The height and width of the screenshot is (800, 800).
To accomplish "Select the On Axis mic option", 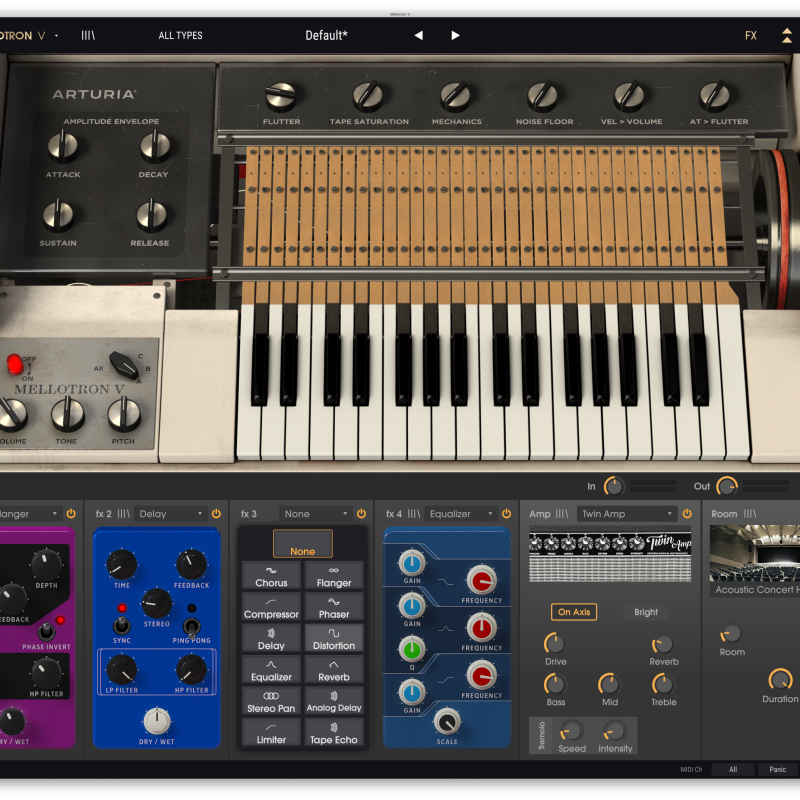I will [x=574, y=612].
